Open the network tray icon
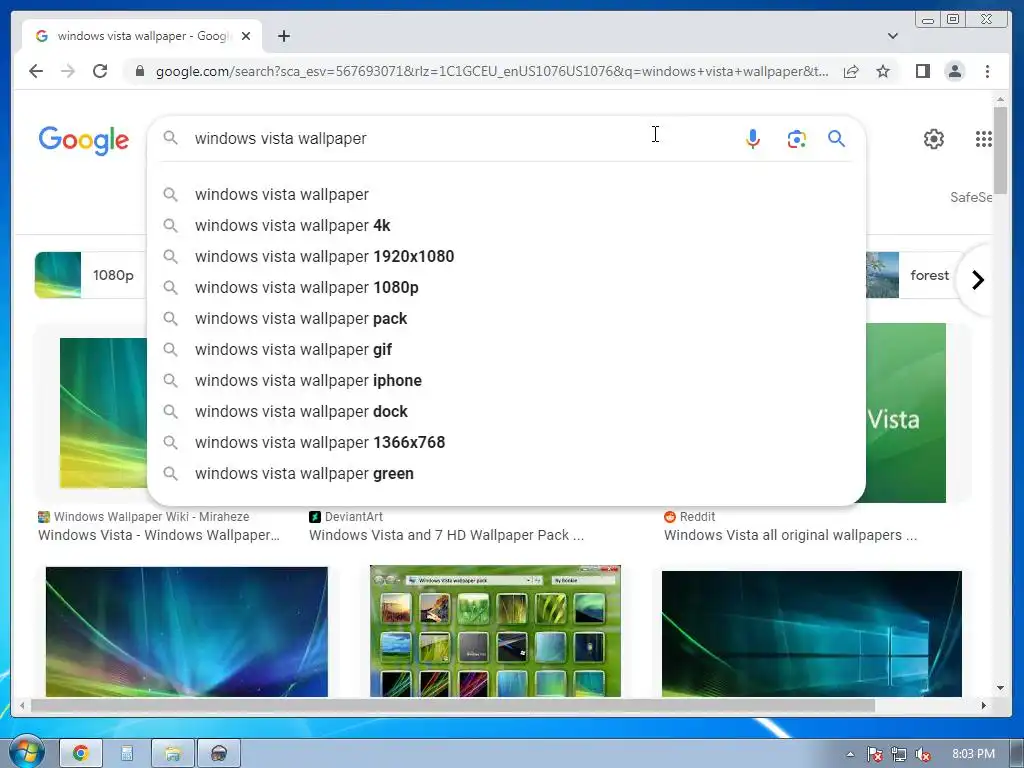 pyautogui.click(x=899, y=755)
